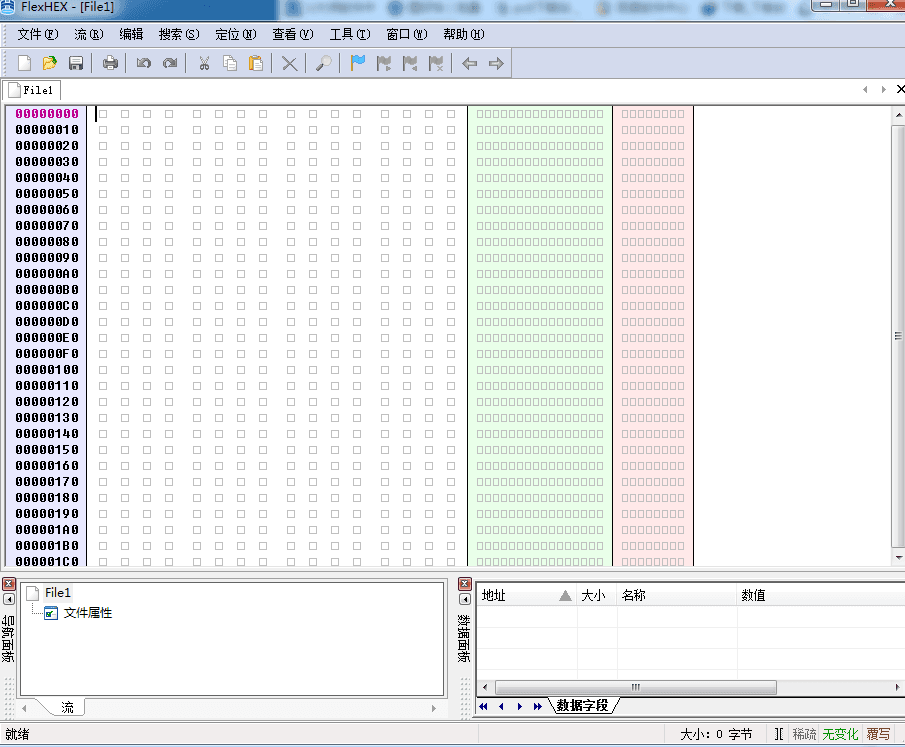The image size is (905, 747).
Task: Copy selection with the copy icon
Action: [x=230, y=63]
